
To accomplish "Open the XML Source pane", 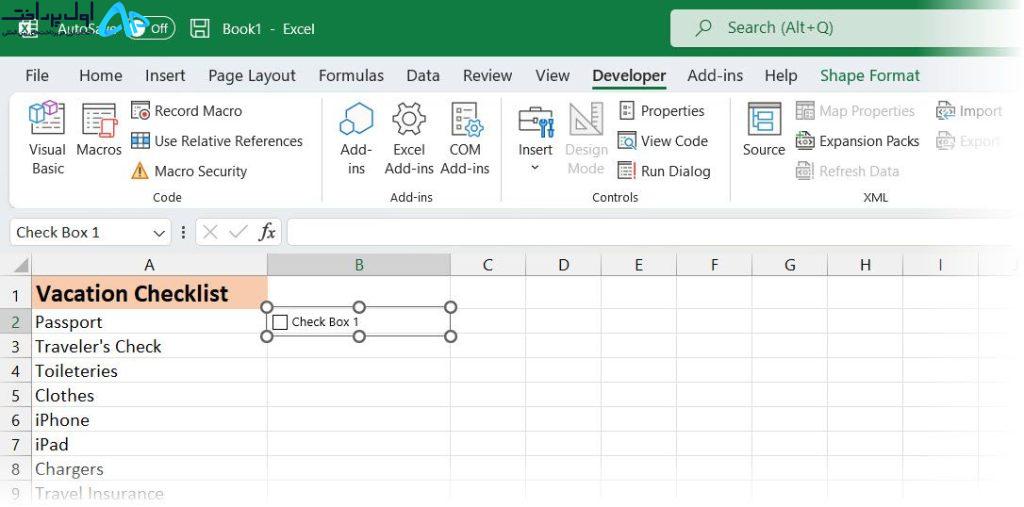I will tap(763, 129).
